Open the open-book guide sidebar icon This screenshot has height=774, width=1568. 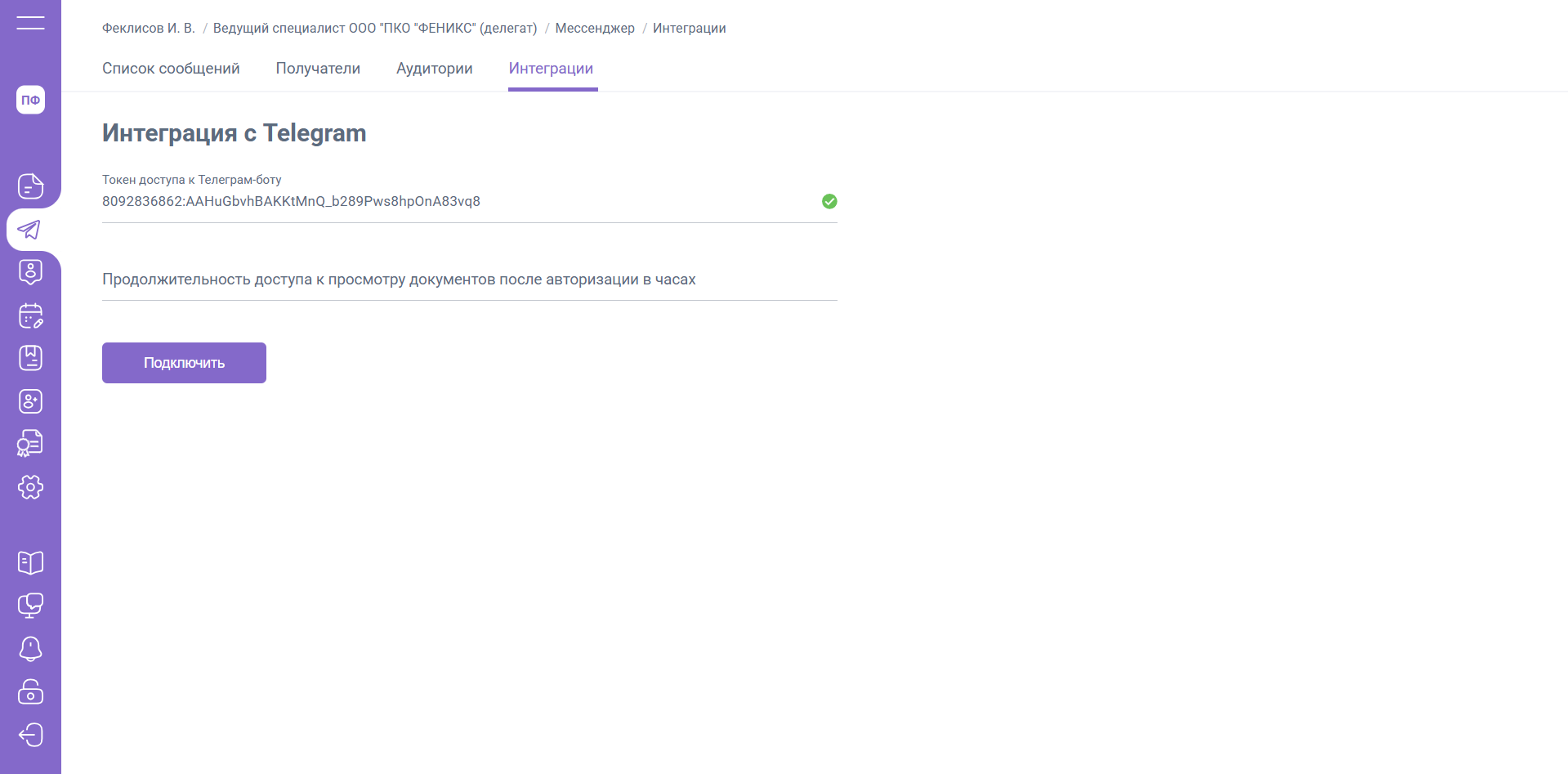(x=30, y=562)
